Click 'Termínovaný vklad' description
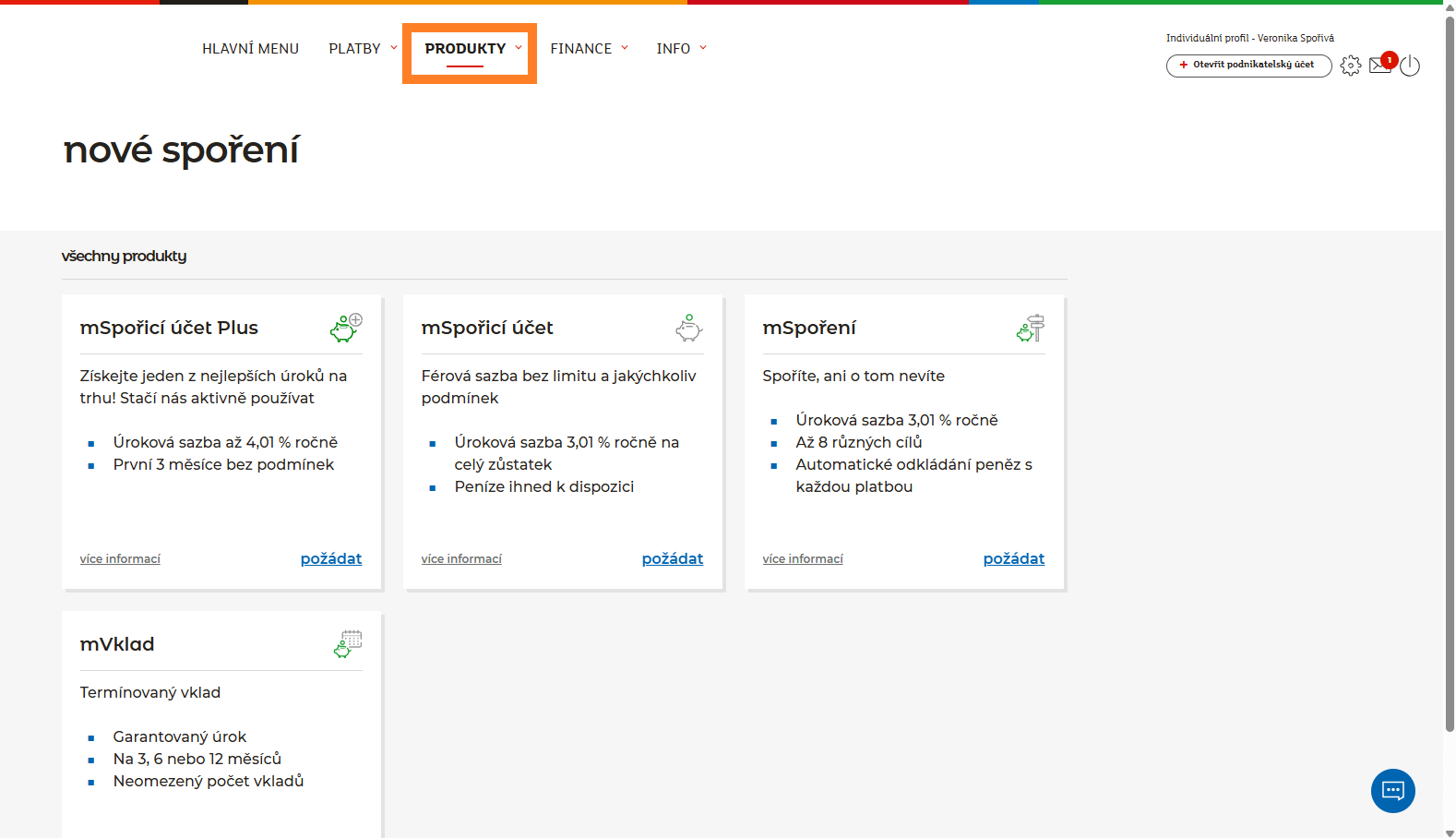The width and height of the screenshot is (1456, 838). coord(150,692)
